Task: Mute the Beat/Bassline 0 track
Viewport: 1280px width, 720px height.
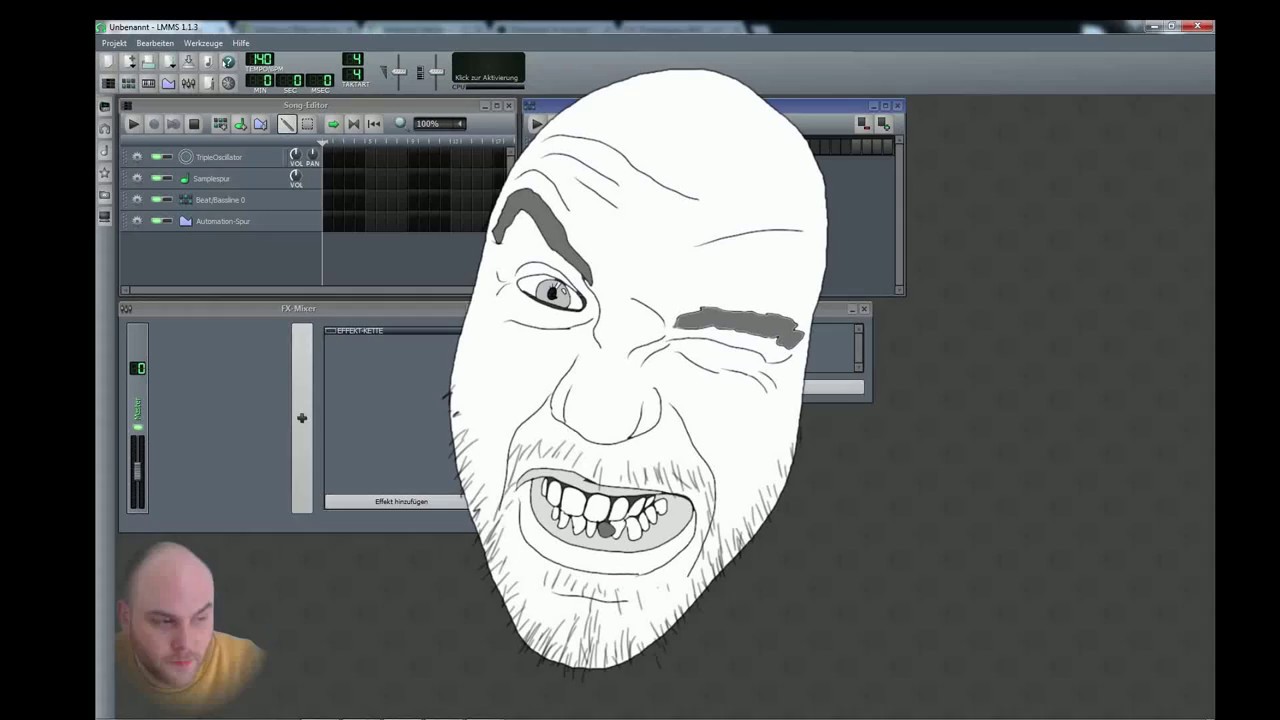Action: (x=156, y=200)
